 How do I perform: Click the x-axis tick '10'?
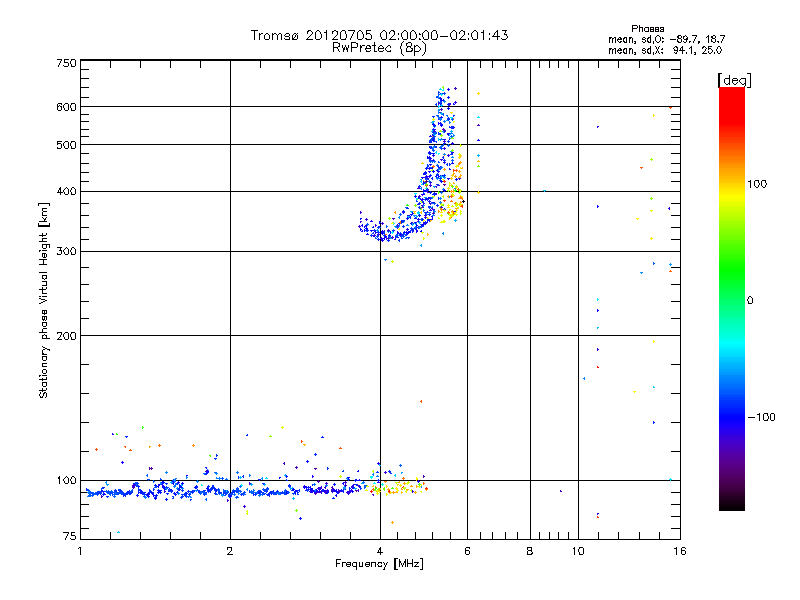click(x=578, y=551)
